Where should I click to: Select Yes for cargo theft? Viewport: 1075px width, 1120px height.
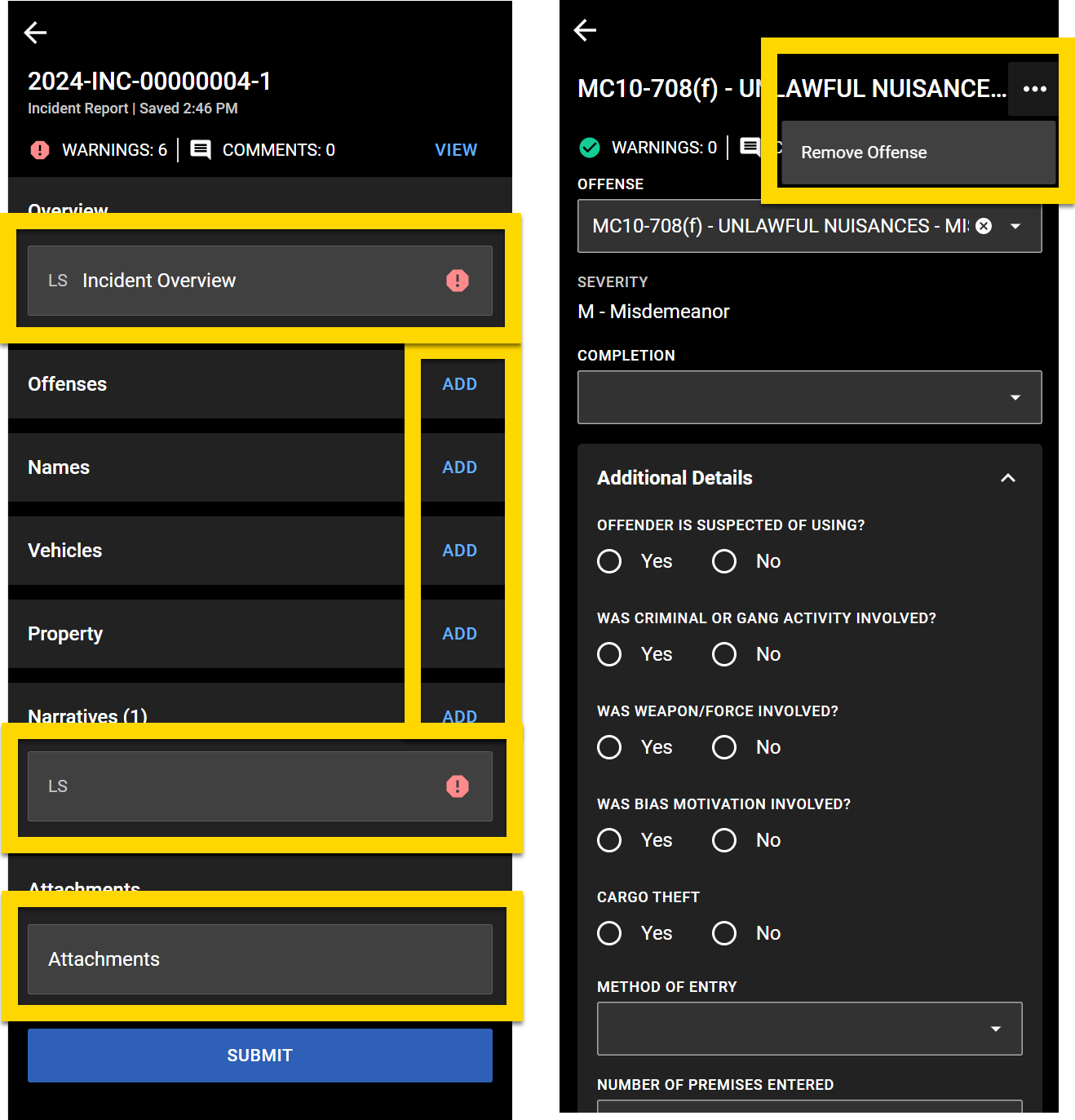click(x=609, y=933)
